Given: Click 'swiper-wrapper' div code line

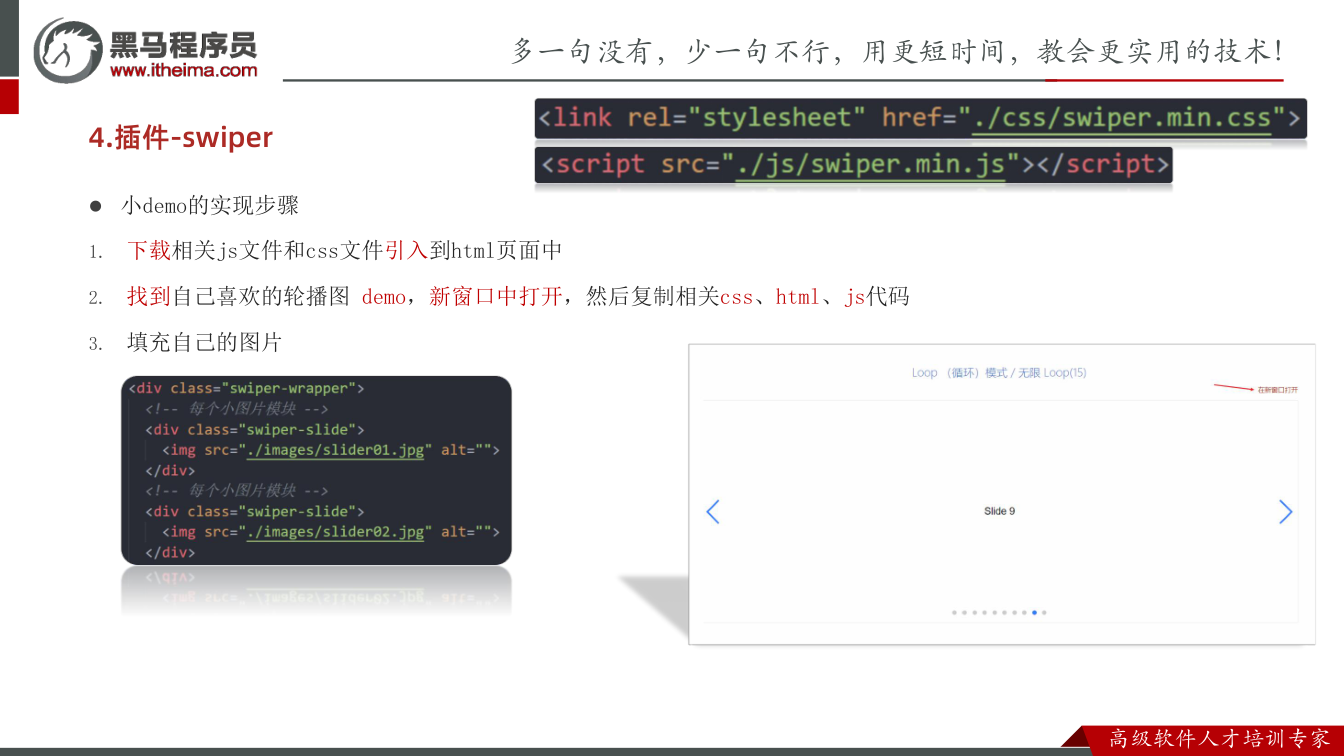Looking at the screenshot, I should point(247,388).
